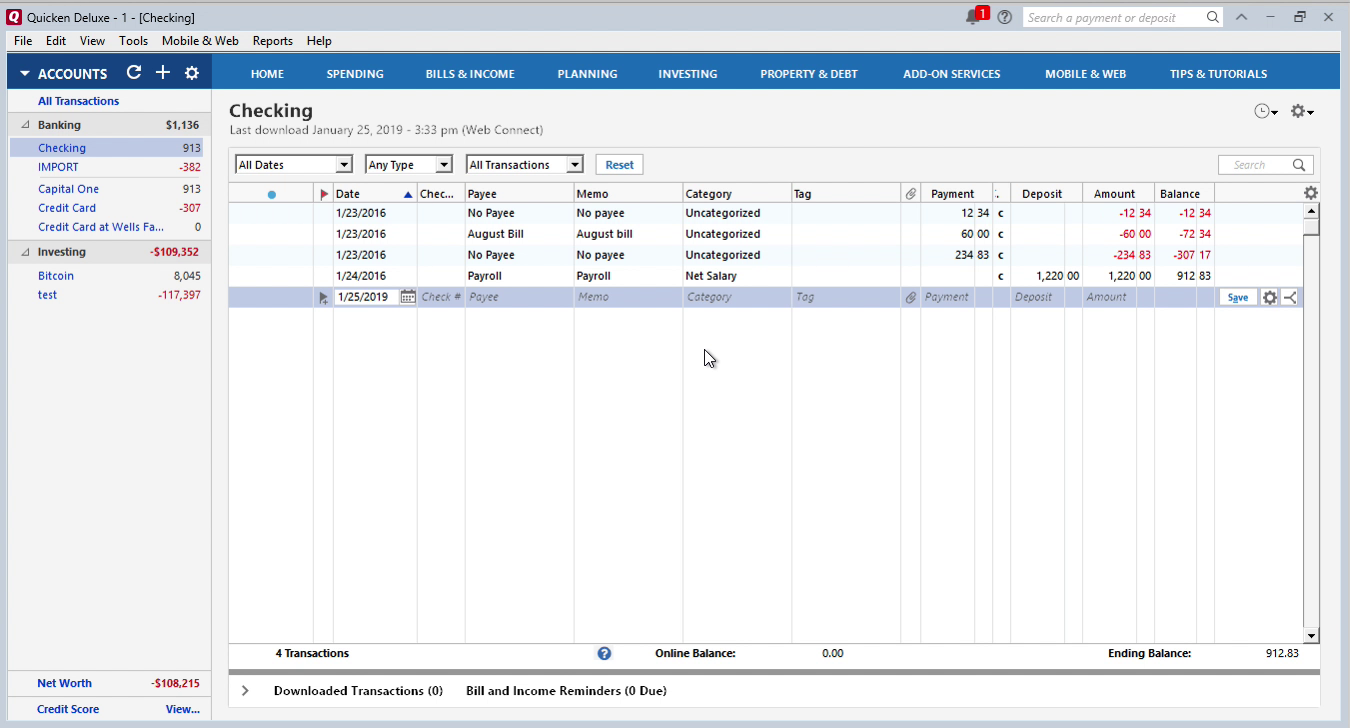The height and width of the screenshot is (728, 1350).
Task: Open the notifications bell icon
Action: pyautogui.click(x=973, y=17)
